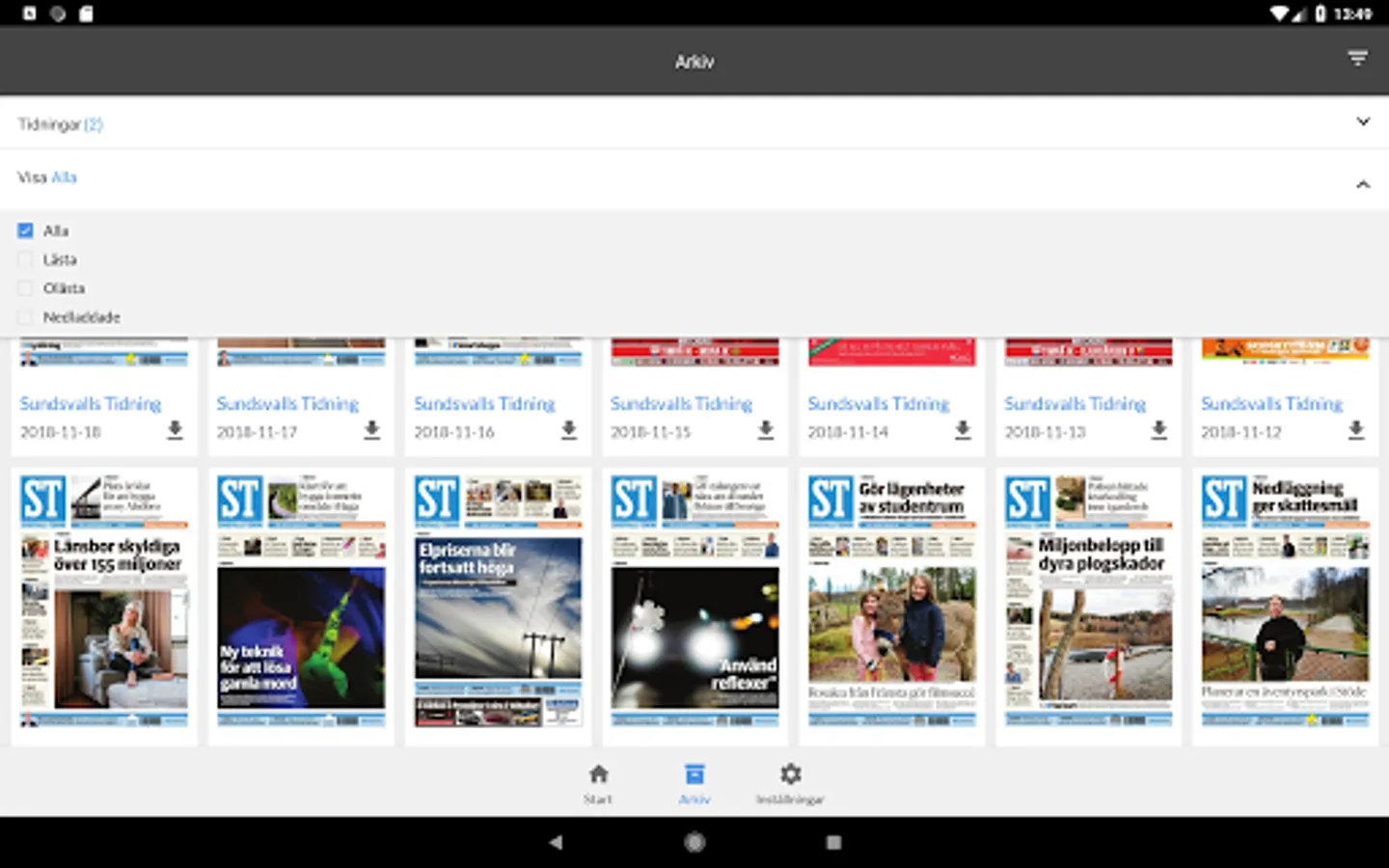
Task: Download the 2018-11-16 Sundsvalls Tidning issue
Action: [x=569, y=430]
